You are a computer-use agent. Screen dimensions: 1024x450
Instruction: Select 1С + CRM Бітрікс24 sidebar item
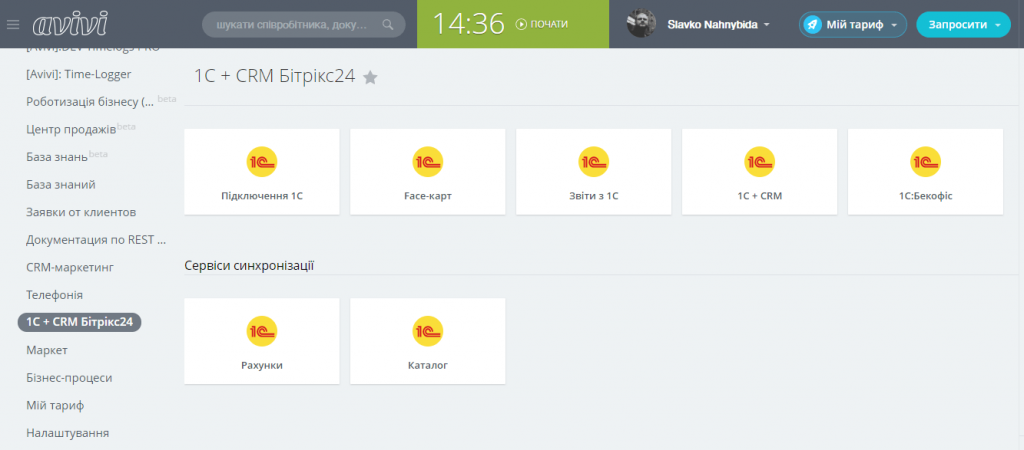[x=80, y=322]
